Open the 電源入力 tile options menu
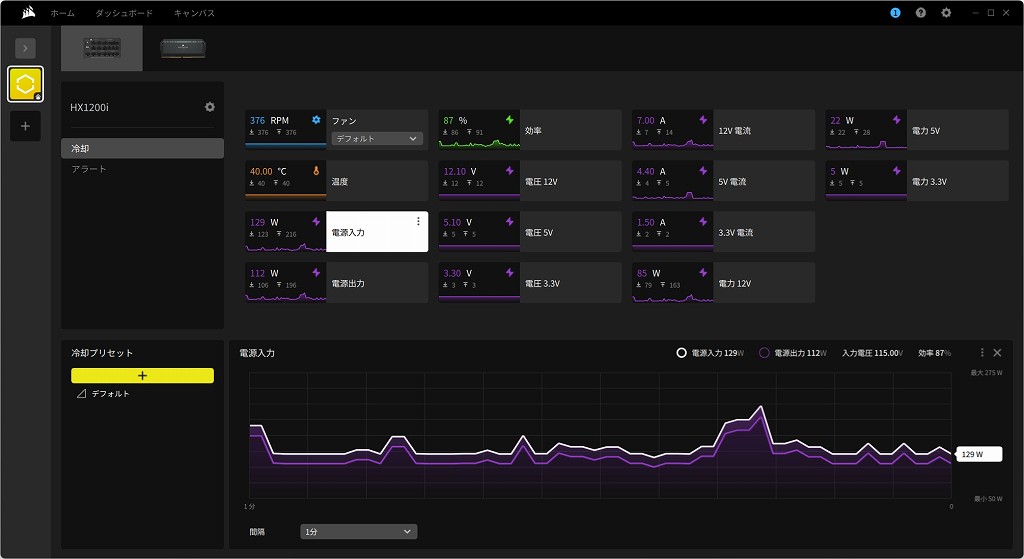This screenshot has width=1024, height=559. 418,221
